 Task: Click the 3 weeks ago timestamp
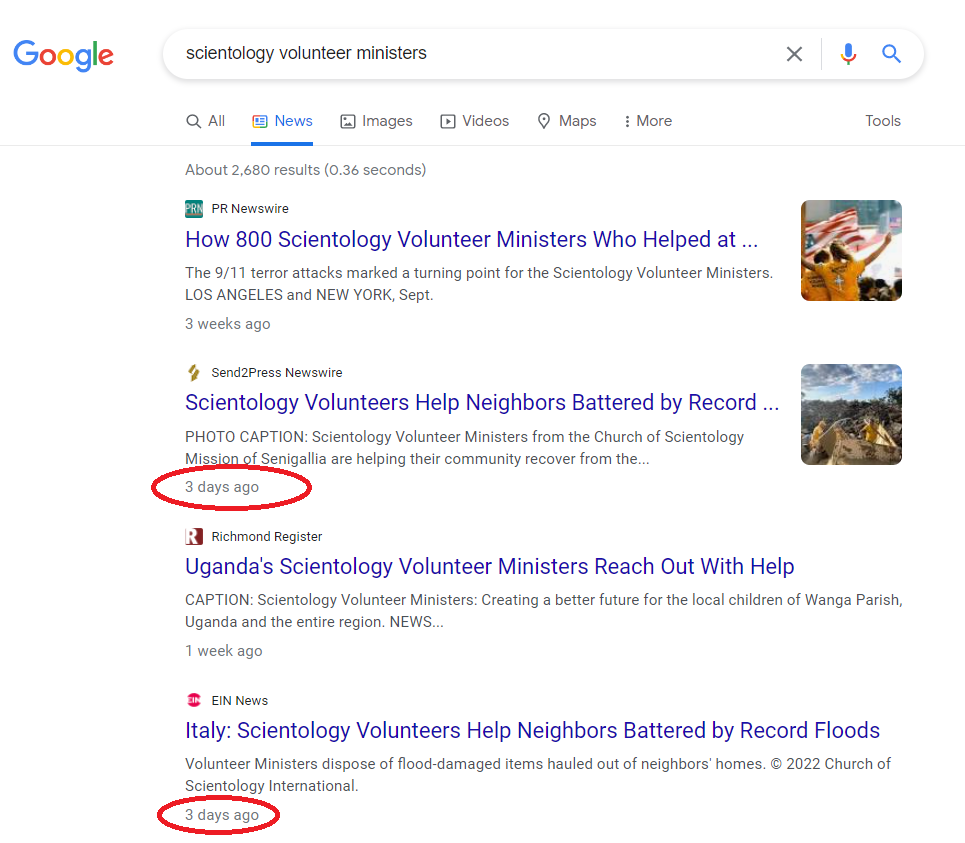tap(228, 324)
